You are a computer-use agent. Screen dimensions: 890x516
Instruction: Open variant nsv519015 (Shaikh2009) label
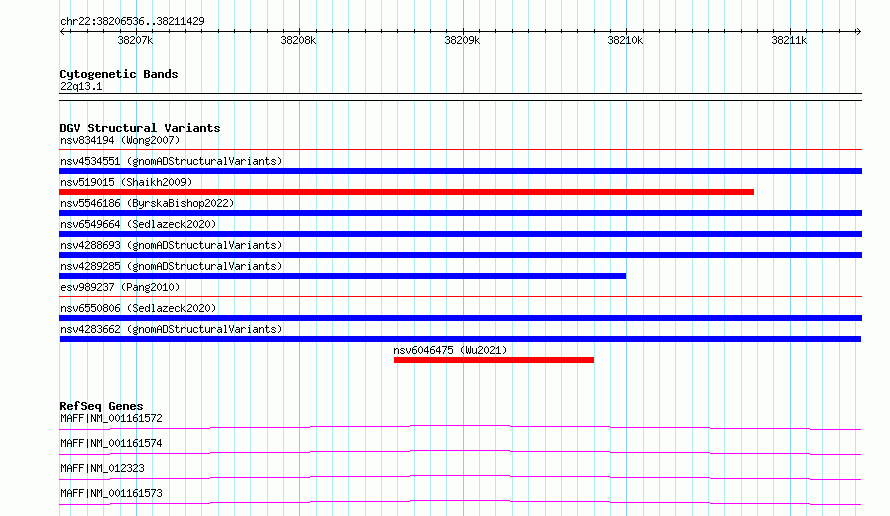(x=126, y=182)
